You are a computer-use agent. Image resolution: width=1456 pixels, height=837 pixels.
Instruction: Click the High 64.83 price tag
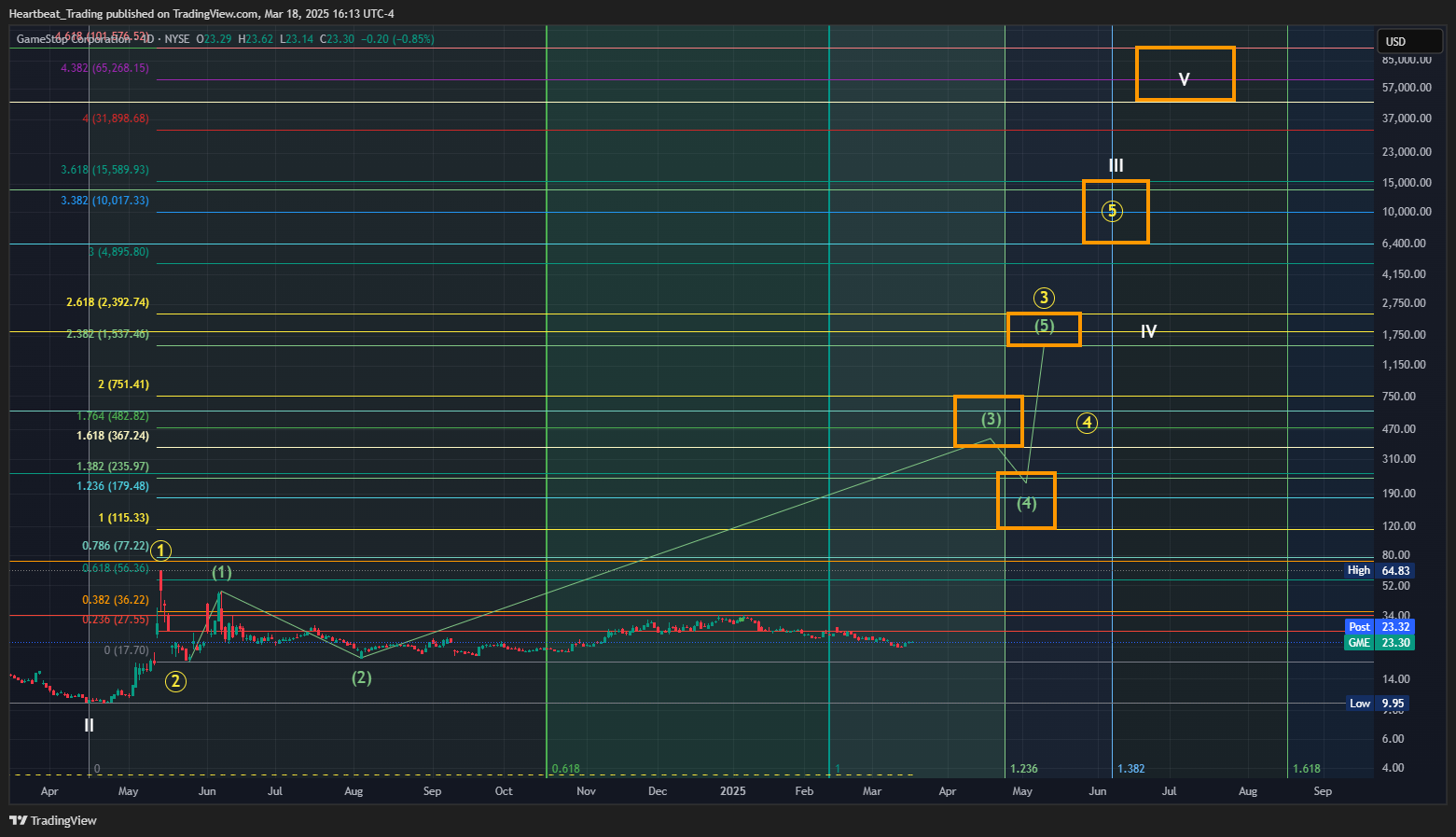coord(1380,570)
